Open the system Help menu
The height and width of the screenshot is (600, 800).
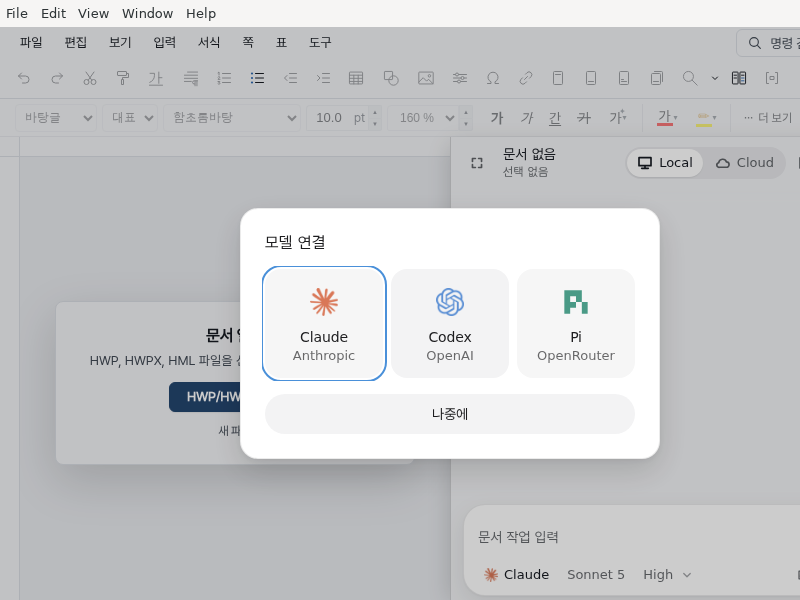coord(201,13)
